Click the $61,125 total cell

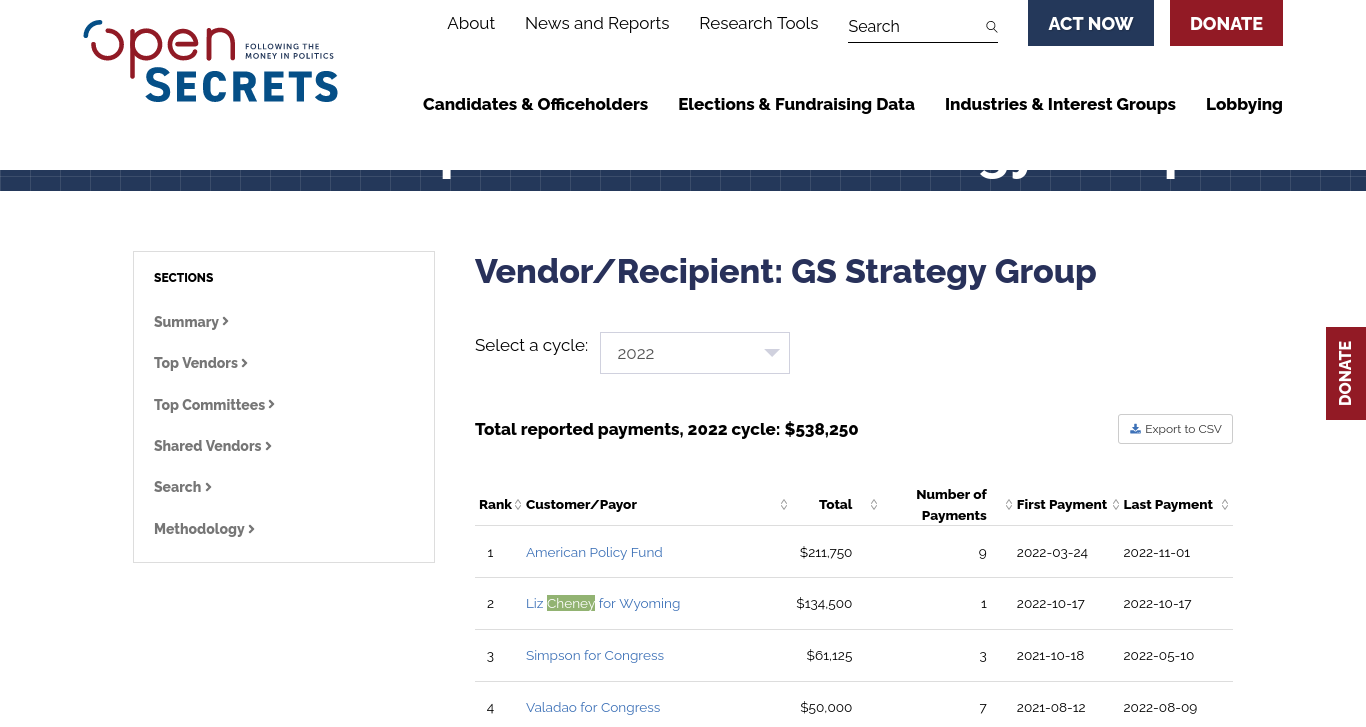tap(829, 656)
